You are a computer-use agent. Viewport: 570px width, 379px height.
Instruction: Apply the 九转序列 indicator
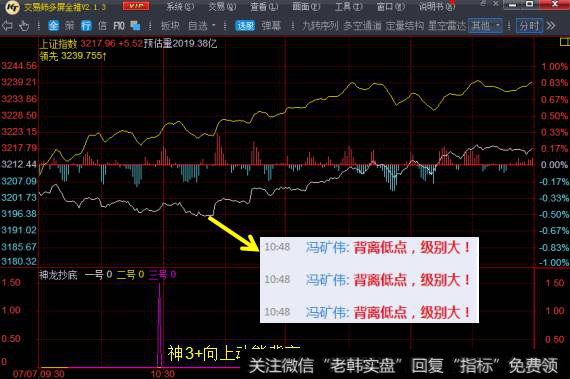[x=320, y=25]
